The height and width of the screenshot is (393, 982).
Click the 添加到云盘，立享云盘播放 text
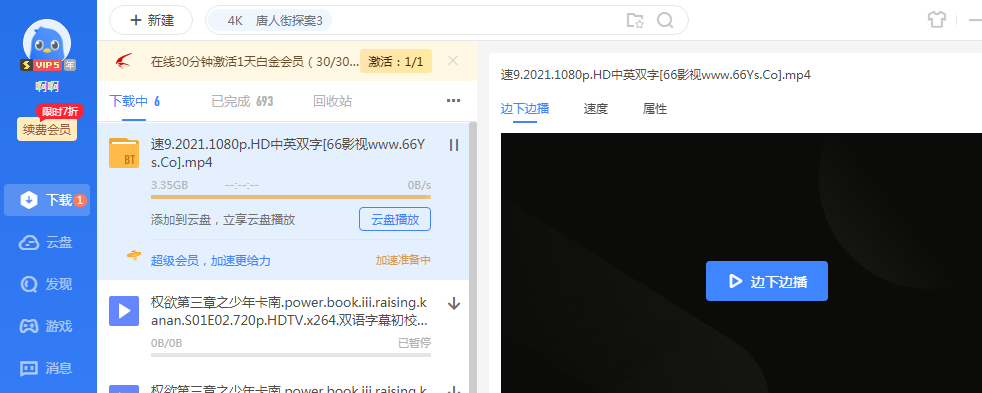[223, 220]
